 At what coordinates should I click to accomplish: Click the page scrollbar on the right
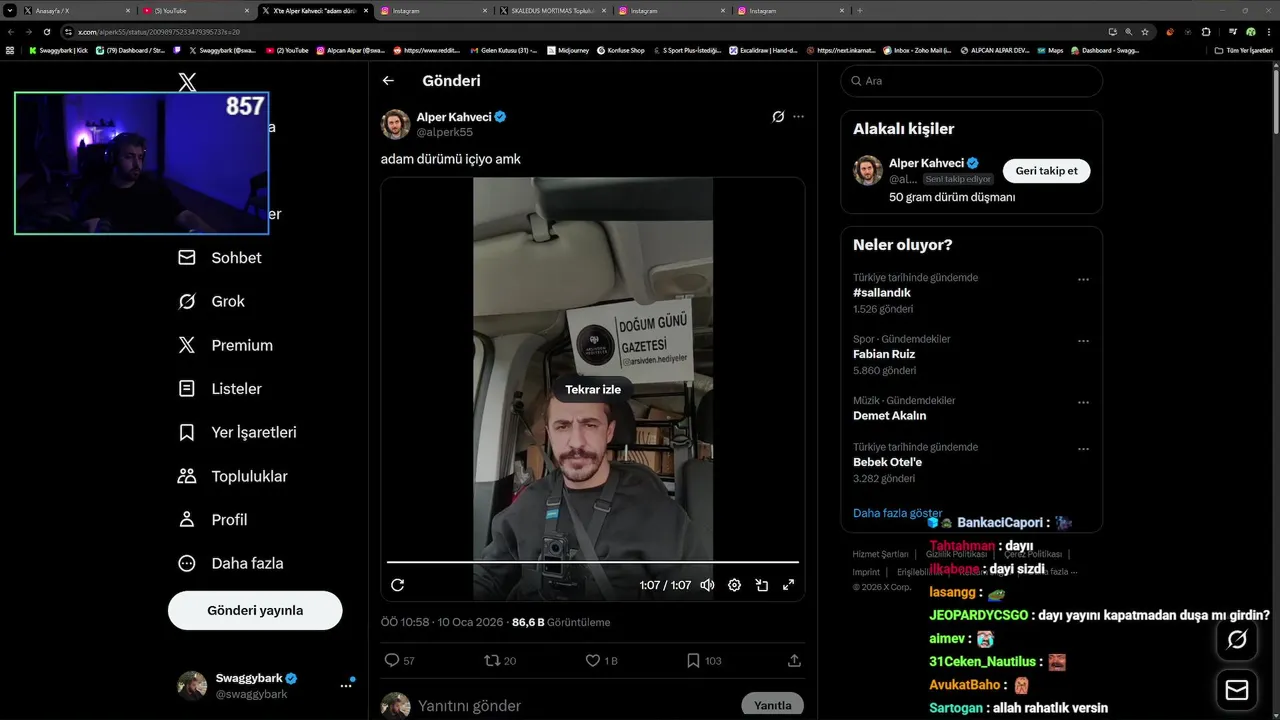tap(1275, 100)
